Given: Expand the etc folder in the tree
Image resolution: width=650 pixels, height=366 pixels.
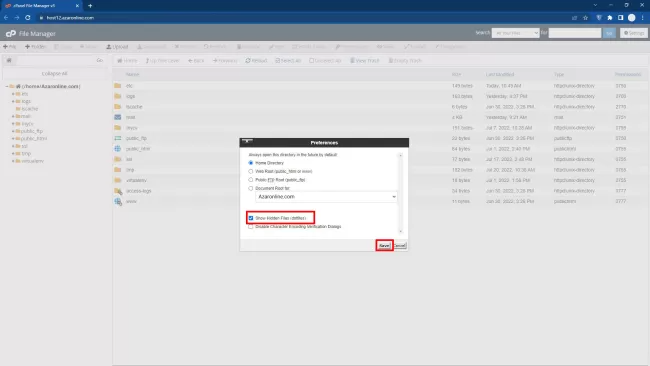Looking at the screenshot, I should [x=13, y=94].
